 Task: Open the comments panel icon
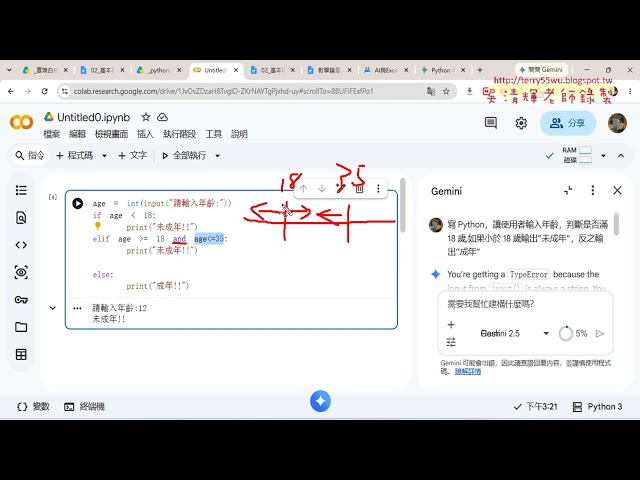pos(491,123)
